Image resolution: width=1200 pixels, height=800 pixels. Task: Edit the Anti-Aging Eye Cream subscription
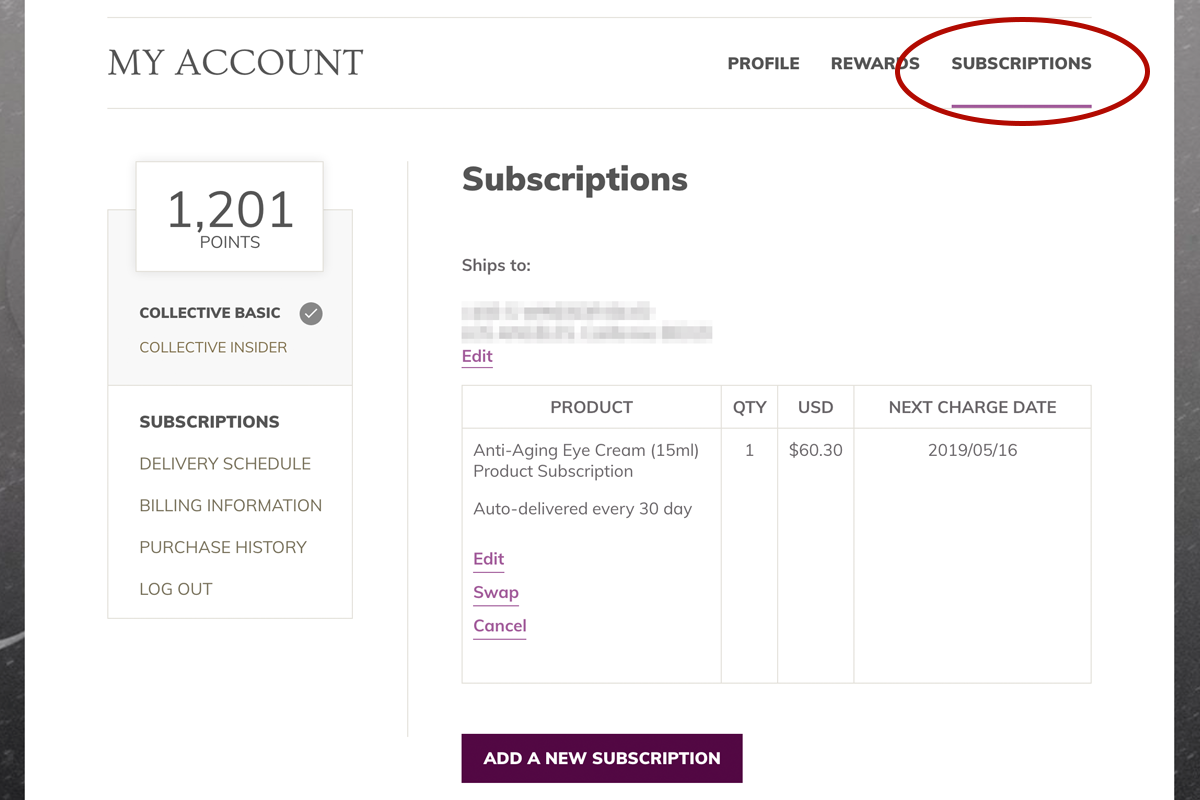[x=488, y=559]
